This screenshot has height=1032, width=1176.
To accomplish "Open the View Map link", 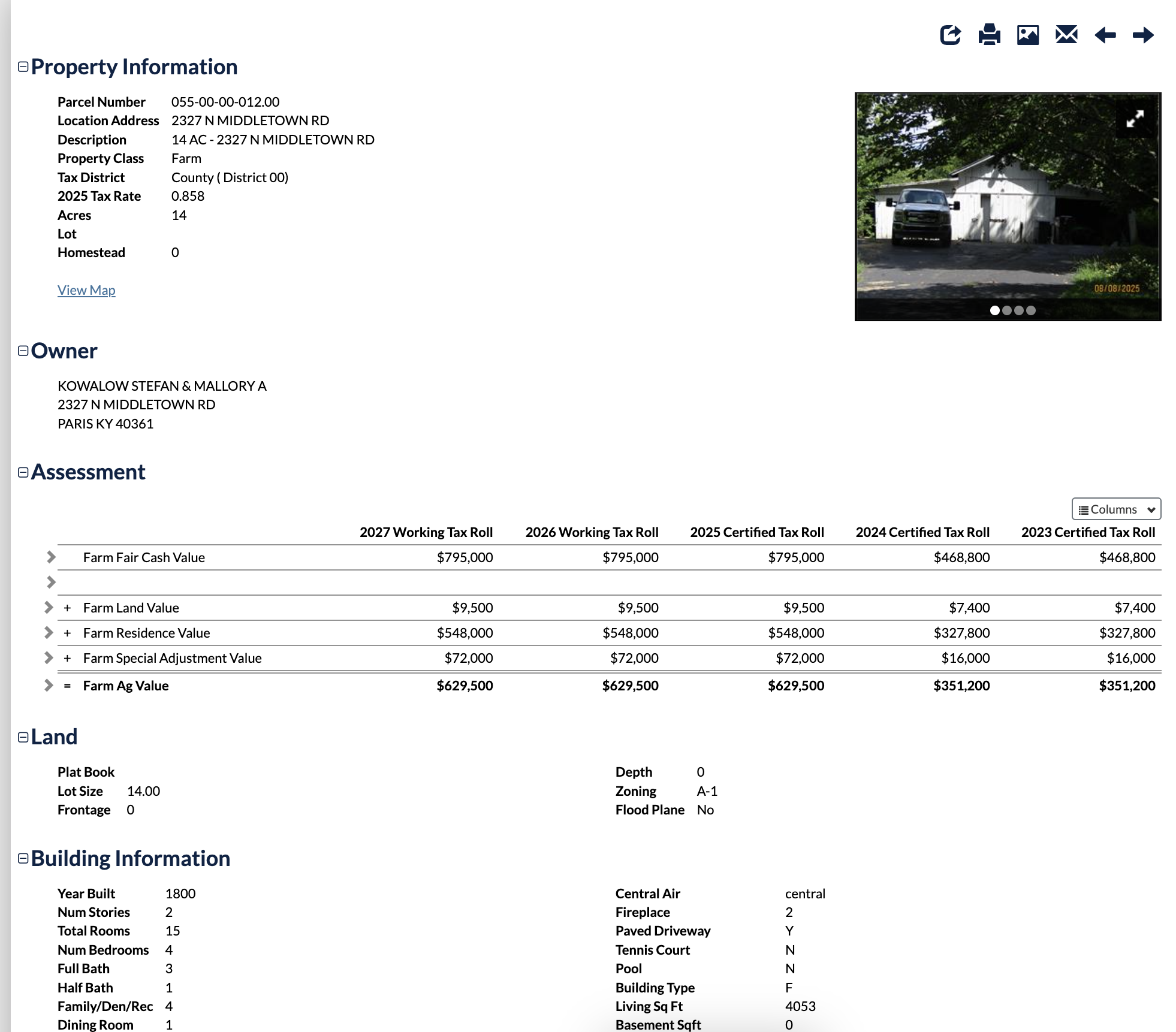I will [x=86, y=290].
